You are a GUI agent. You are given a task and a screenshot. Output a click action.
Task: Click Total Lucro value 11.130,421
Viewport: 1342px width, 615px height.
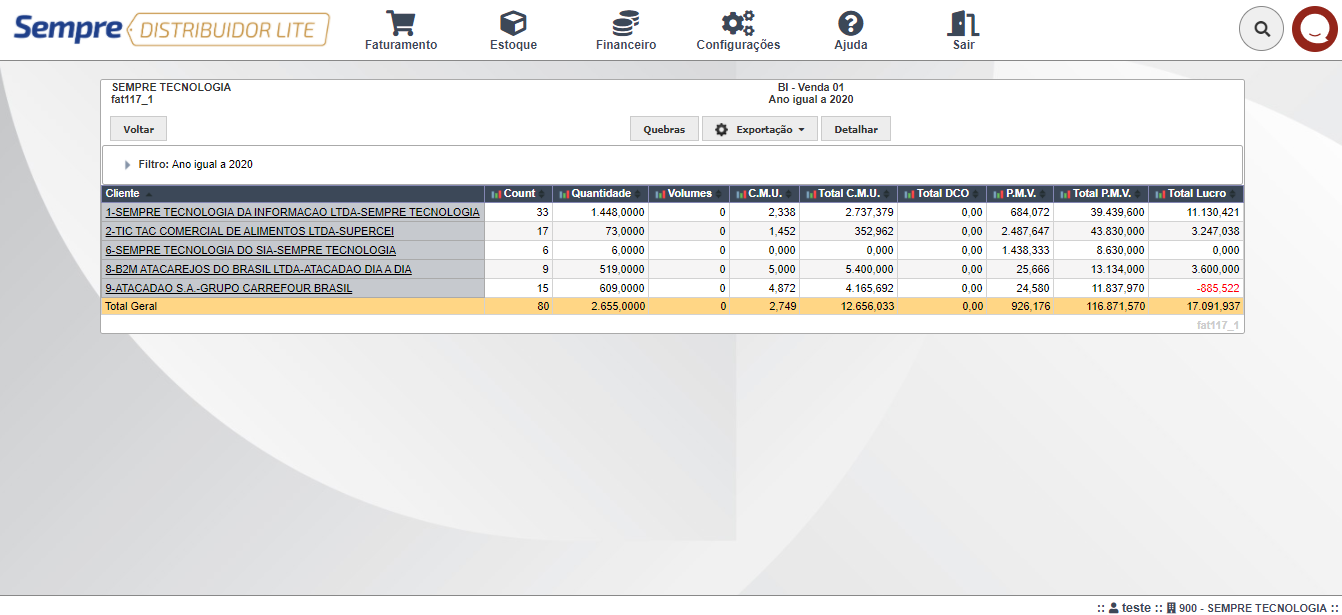[x=1214, y=212]
